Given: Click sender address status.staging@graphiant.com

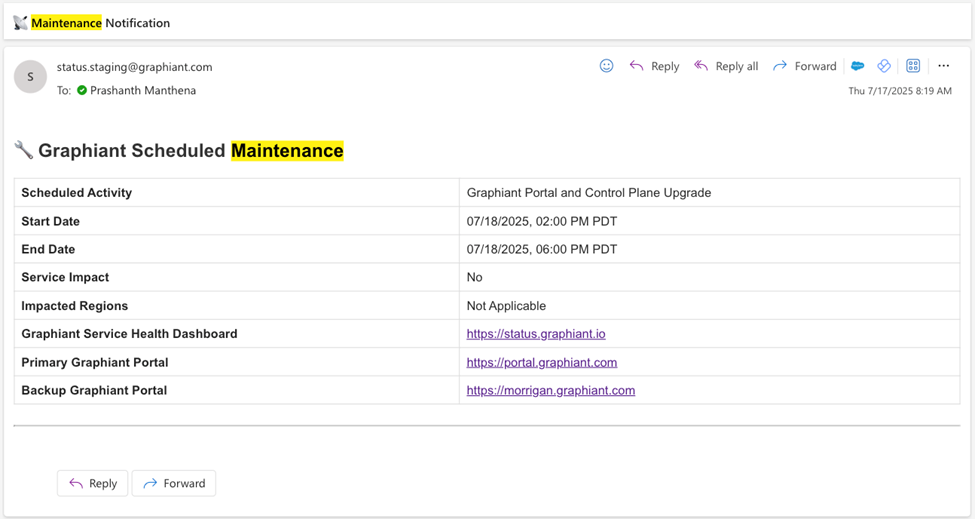Looking at the screenshot, I should pos(134,67).
